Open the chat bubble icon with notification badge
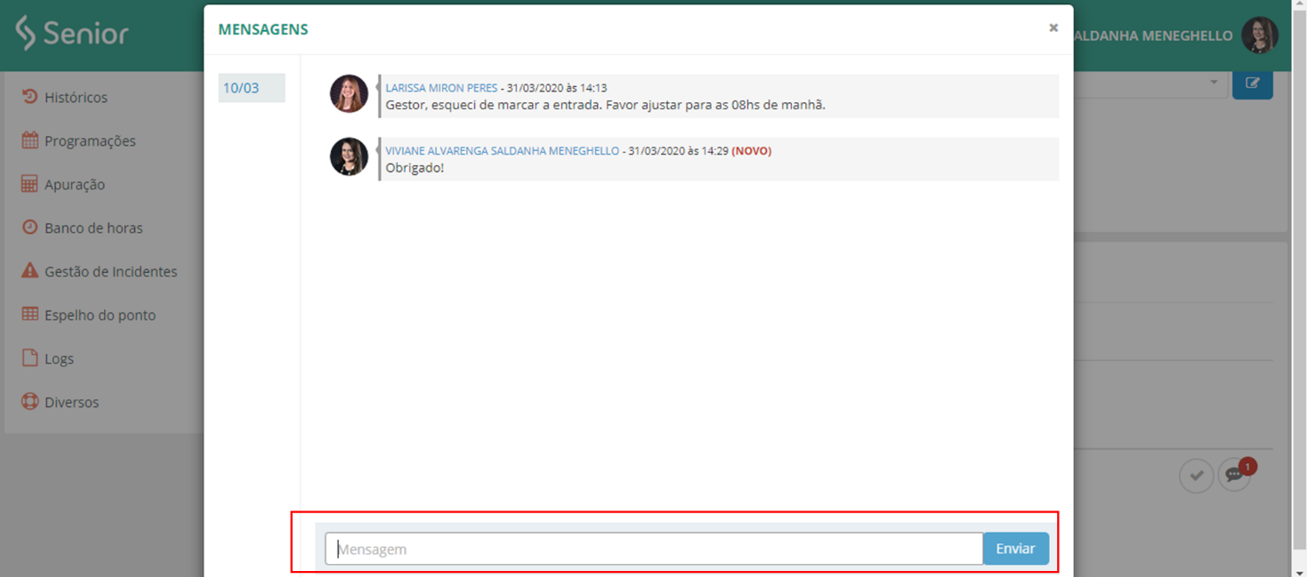This screenshot has height=577, width=1307. coord(1235,475)
